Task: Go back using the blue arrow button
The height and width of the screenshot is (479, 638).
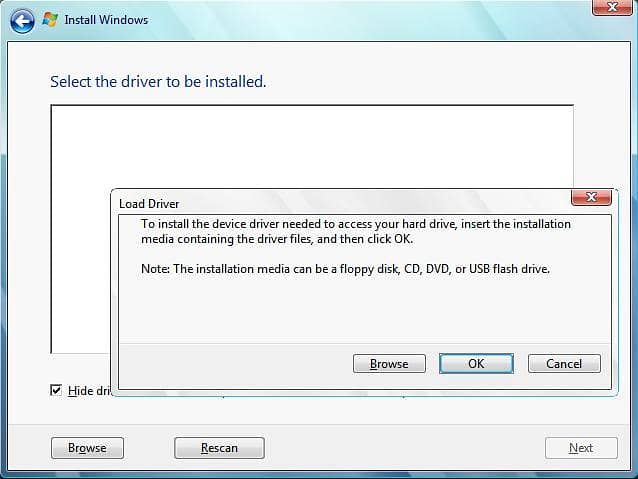Action: [x=22, y=21]
